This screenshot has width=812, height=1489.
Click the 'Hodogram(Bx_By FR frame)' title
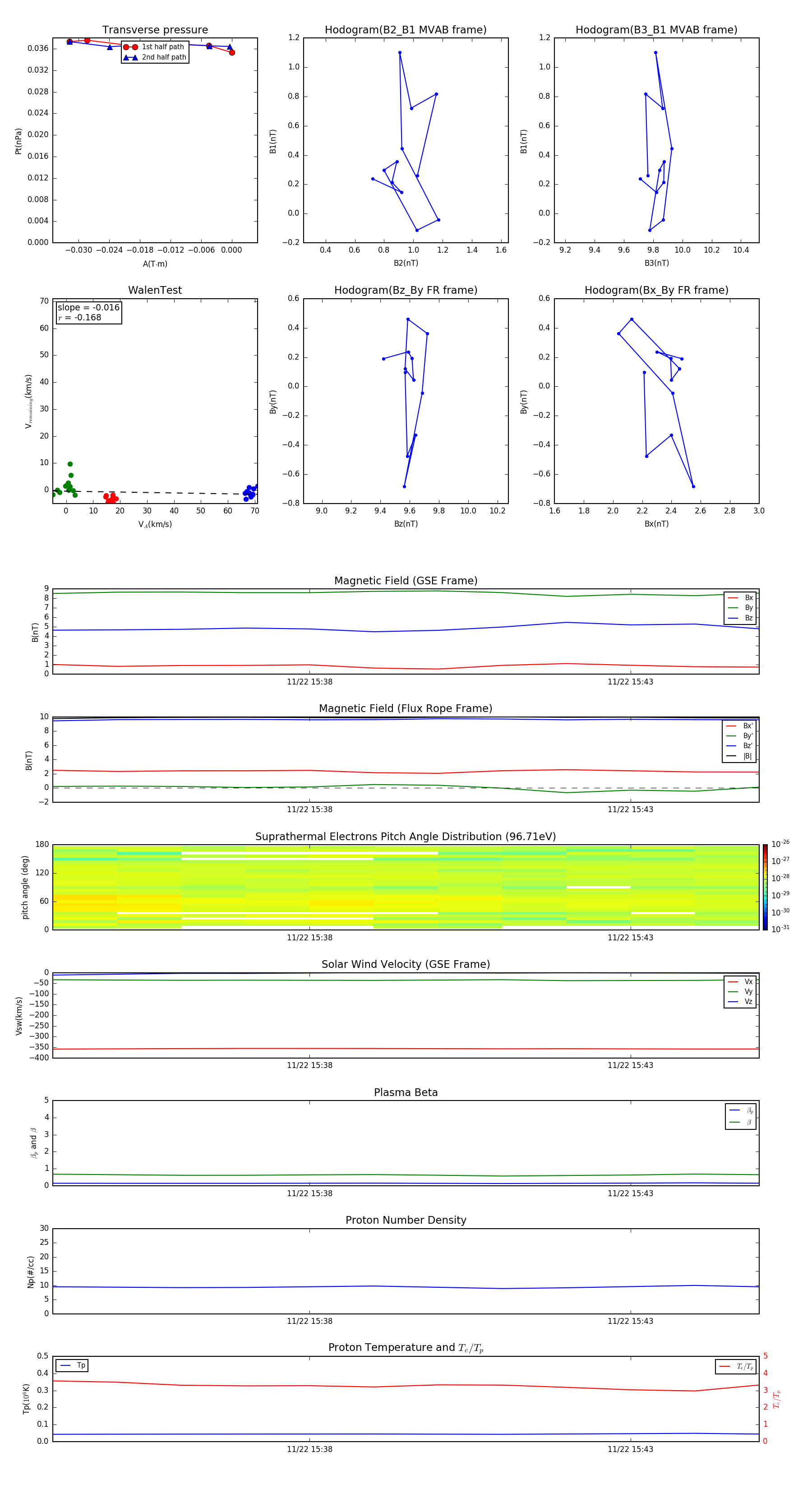[656, 290]
